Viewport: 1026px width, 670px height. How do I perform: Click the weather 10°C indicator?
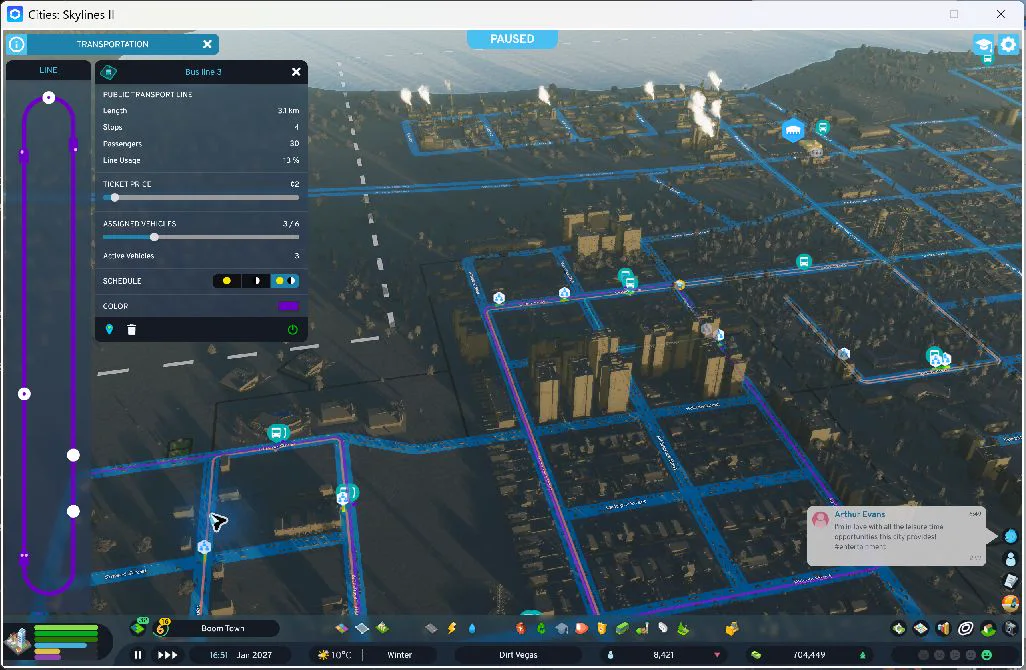334,654
